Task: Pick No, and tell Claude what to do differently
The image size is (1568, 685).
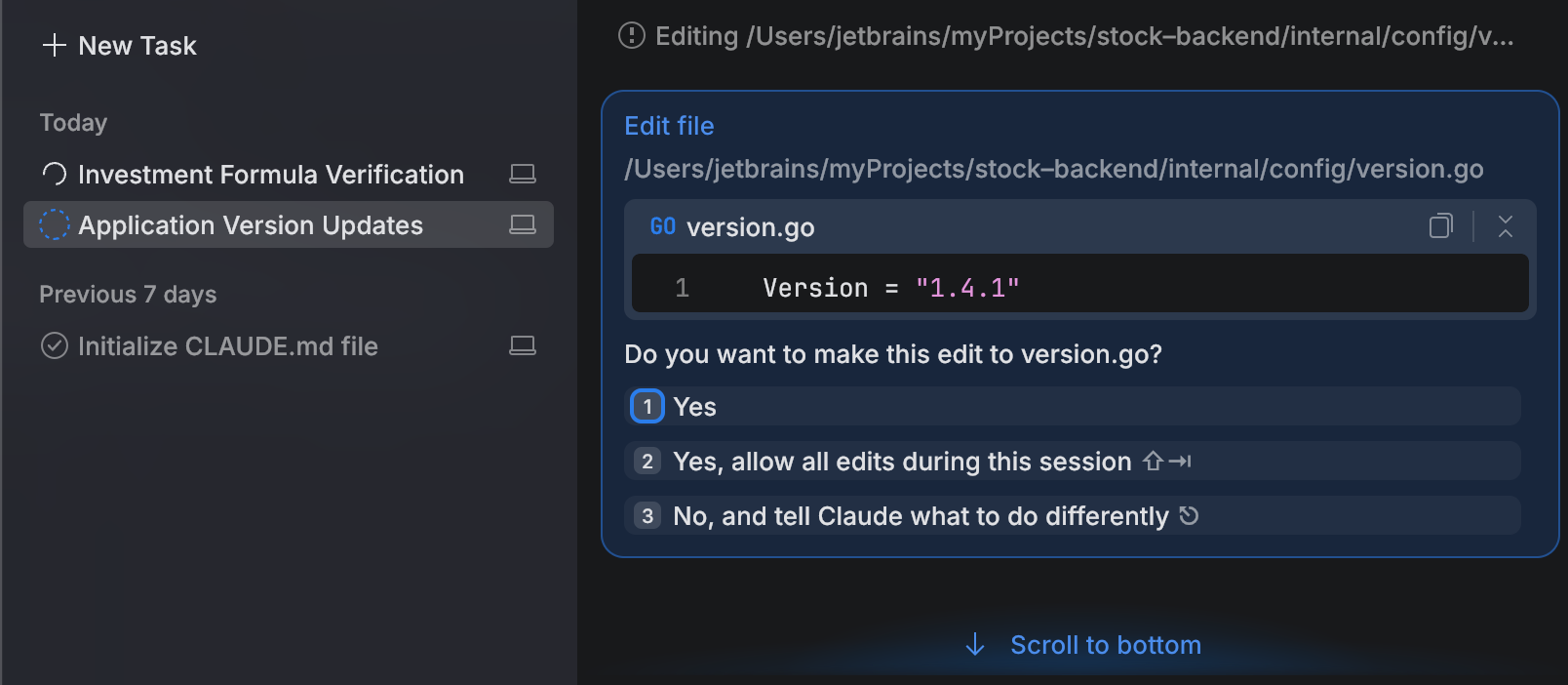Action: coord(1073,515)
